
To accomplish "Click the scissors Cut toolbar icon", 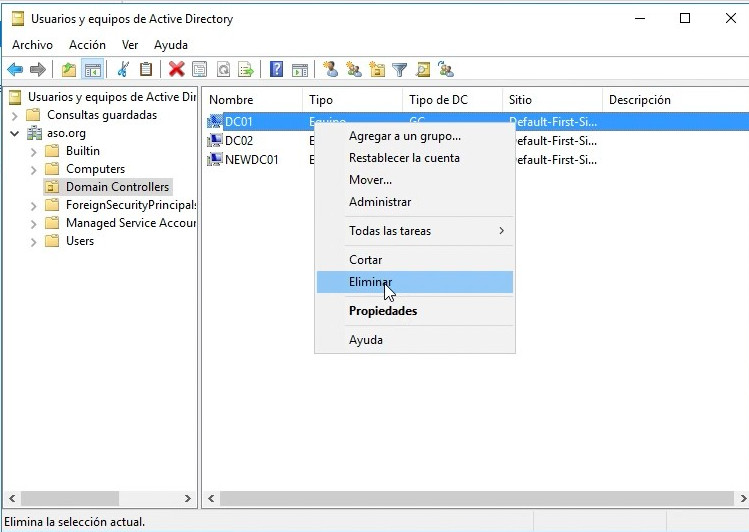I will [x=123, y=69].
